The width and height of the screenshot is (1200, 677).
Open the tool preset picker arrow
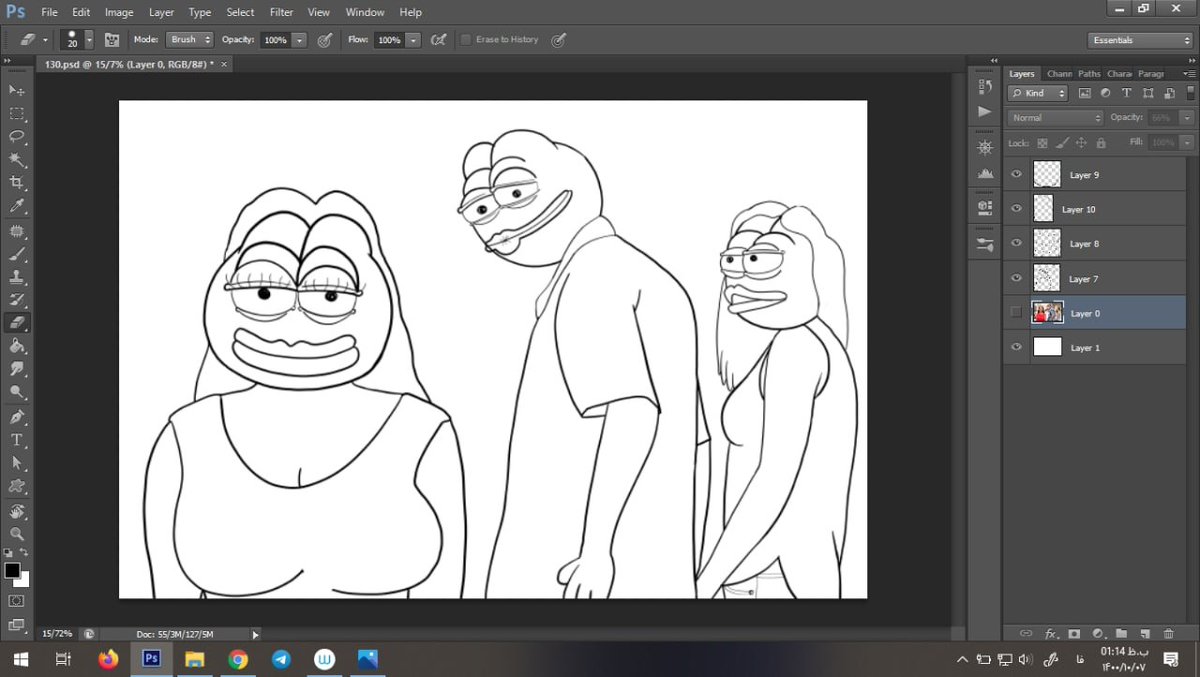coord(44,40)
